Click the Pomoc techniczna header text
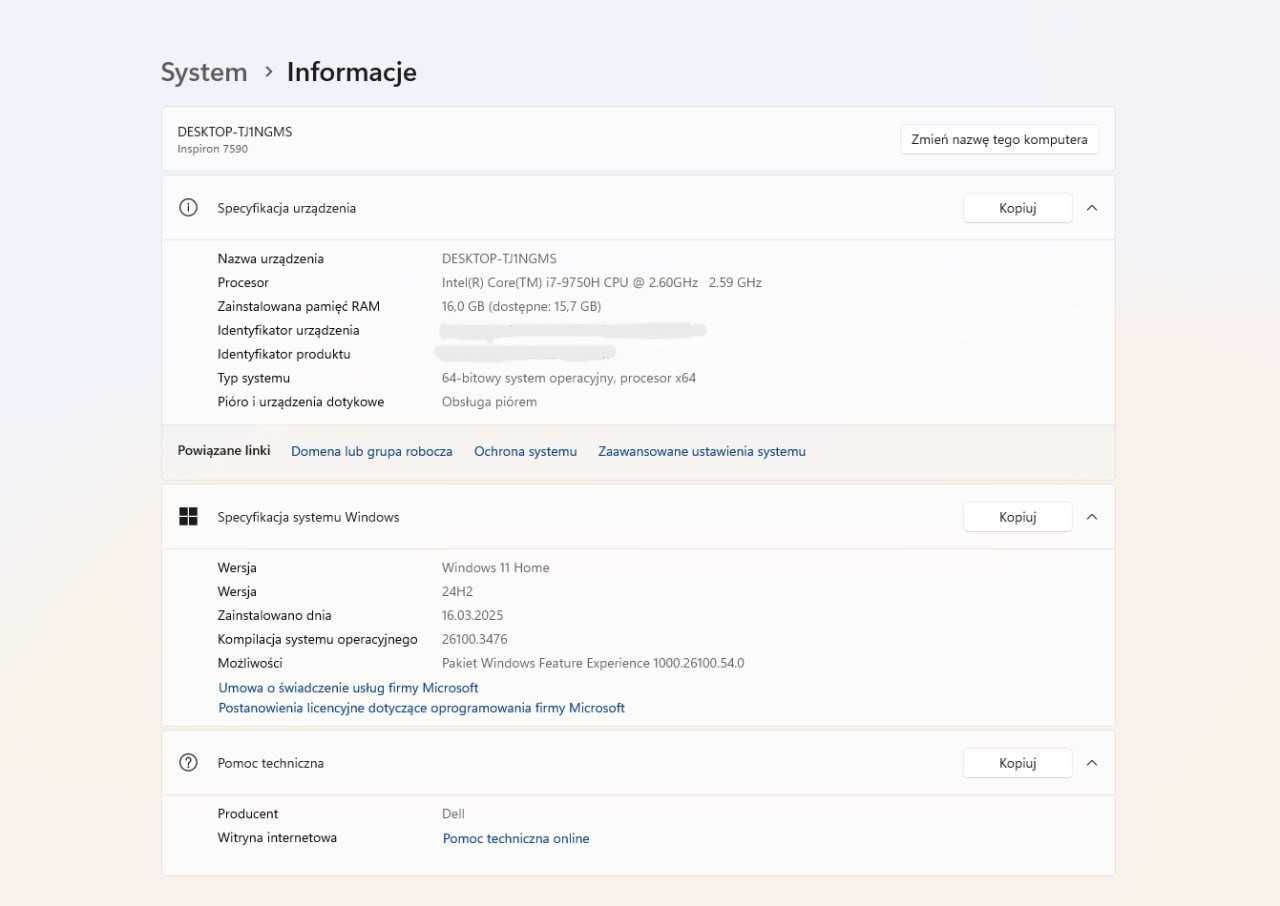1280x906 pixels. tap(271, 763)
